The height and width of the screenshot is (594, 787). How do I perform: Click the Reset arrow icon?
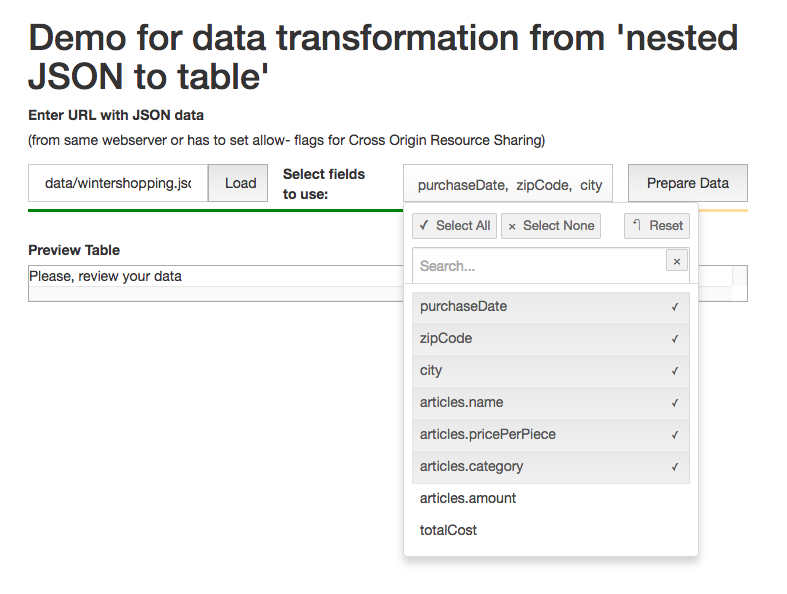[636, 225]
